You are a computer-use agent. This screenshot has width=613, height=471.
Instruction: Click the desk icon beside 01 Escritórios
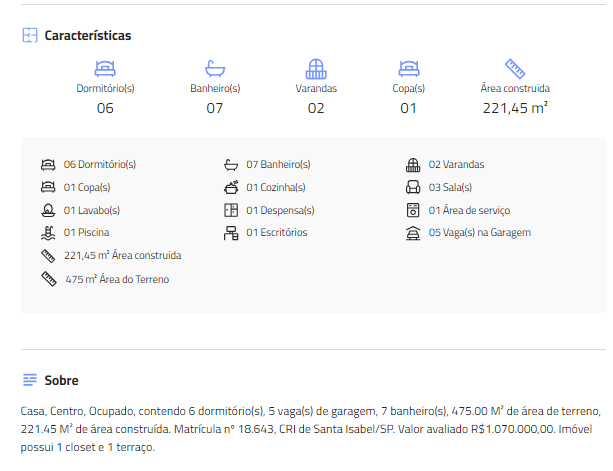(230, 233)
